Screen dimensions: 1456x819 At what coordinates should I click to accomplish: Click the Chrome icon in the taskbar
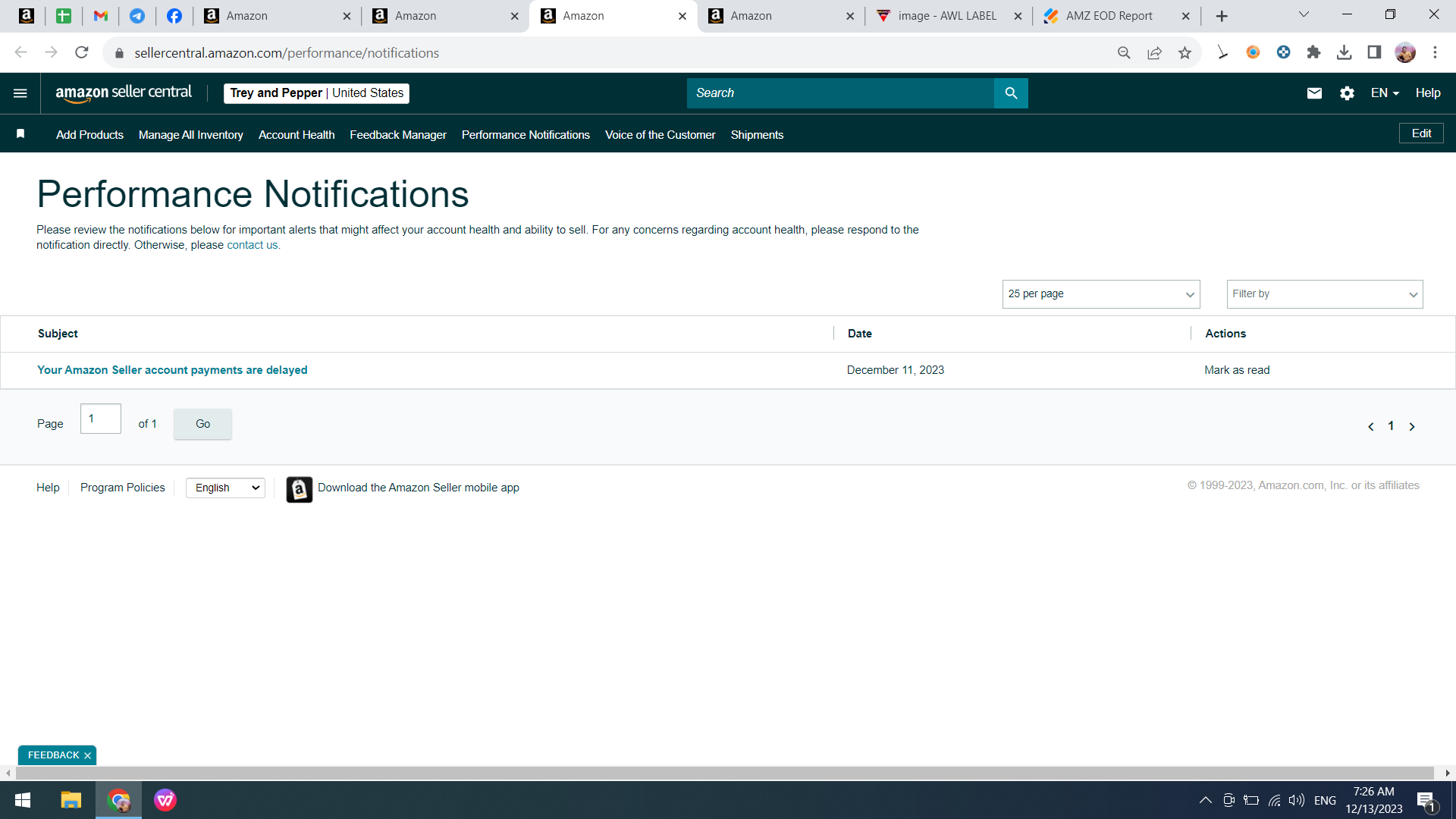pos(118,800)
